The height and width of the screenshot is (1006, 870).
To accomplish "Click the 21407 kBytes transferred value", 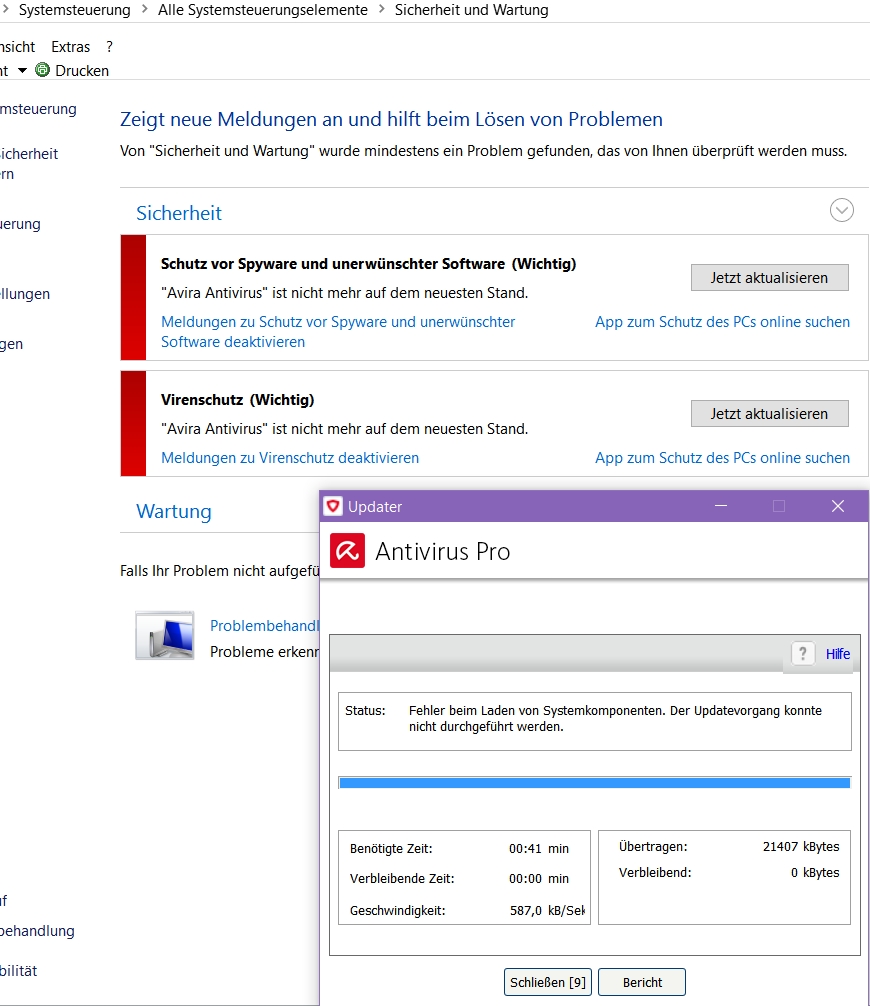I will tap(801, 846).
